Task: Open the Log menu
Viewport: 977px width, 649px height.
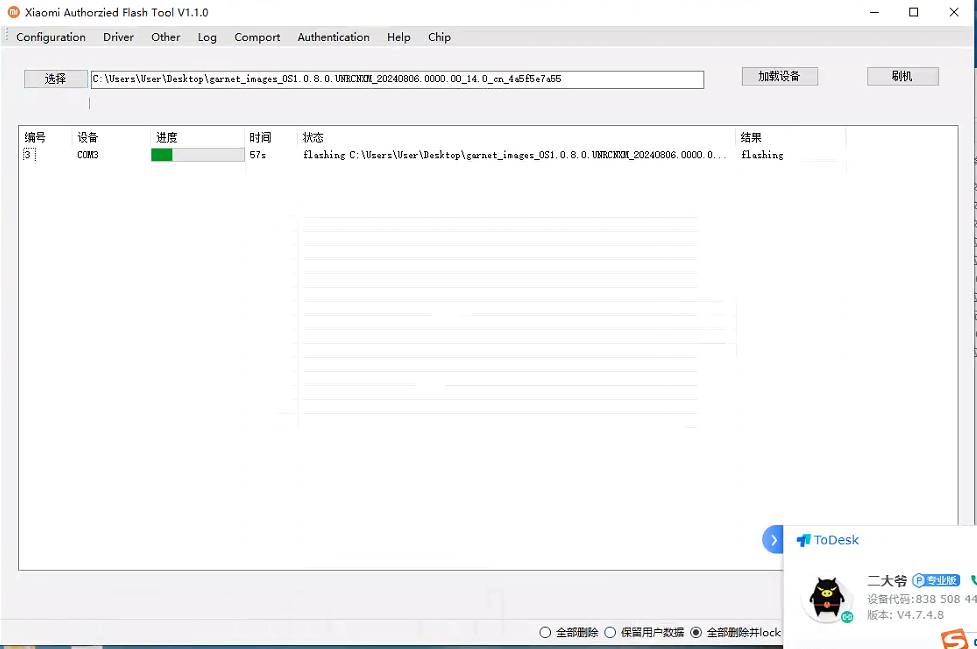Action: click(207, 37)
